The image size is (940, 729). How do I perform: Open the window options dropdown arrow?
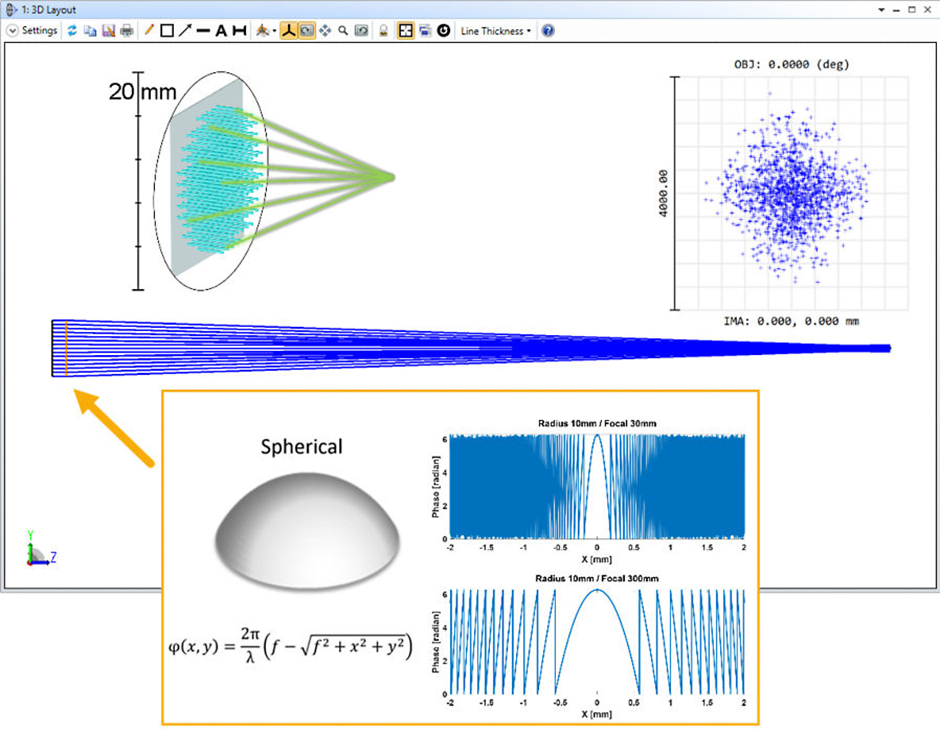[x=881, y=10]
